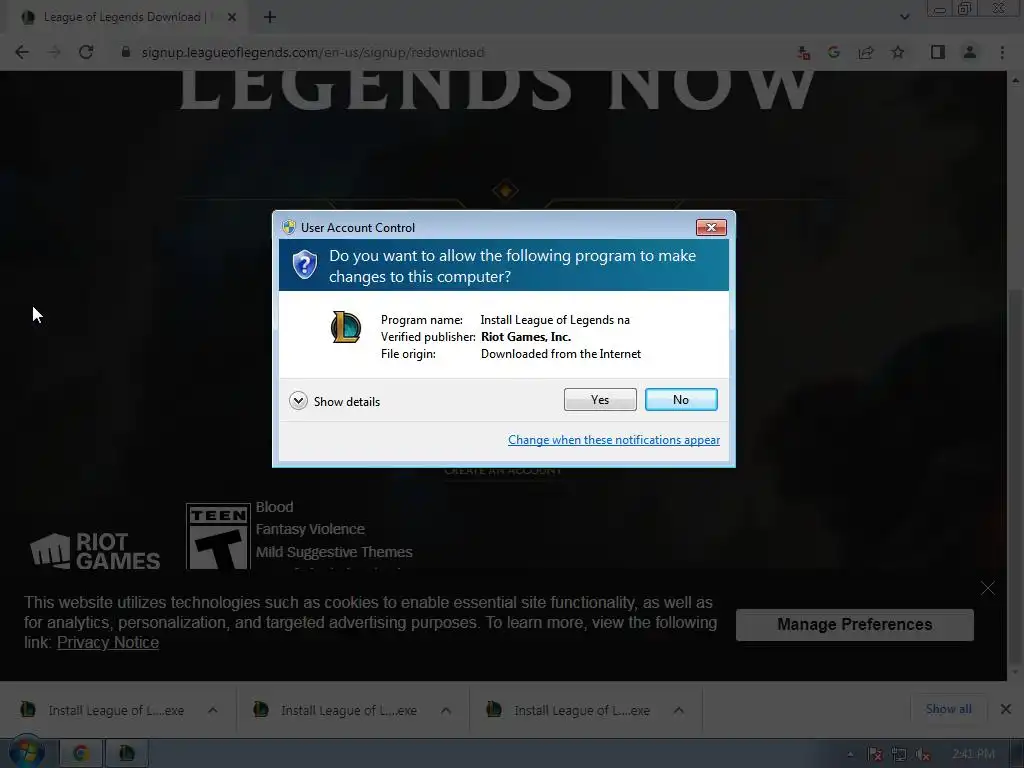This screenshot has height=768, width=1024.
Task: Dismiss the cookie banner X
Action: click(x=987, y=588)
